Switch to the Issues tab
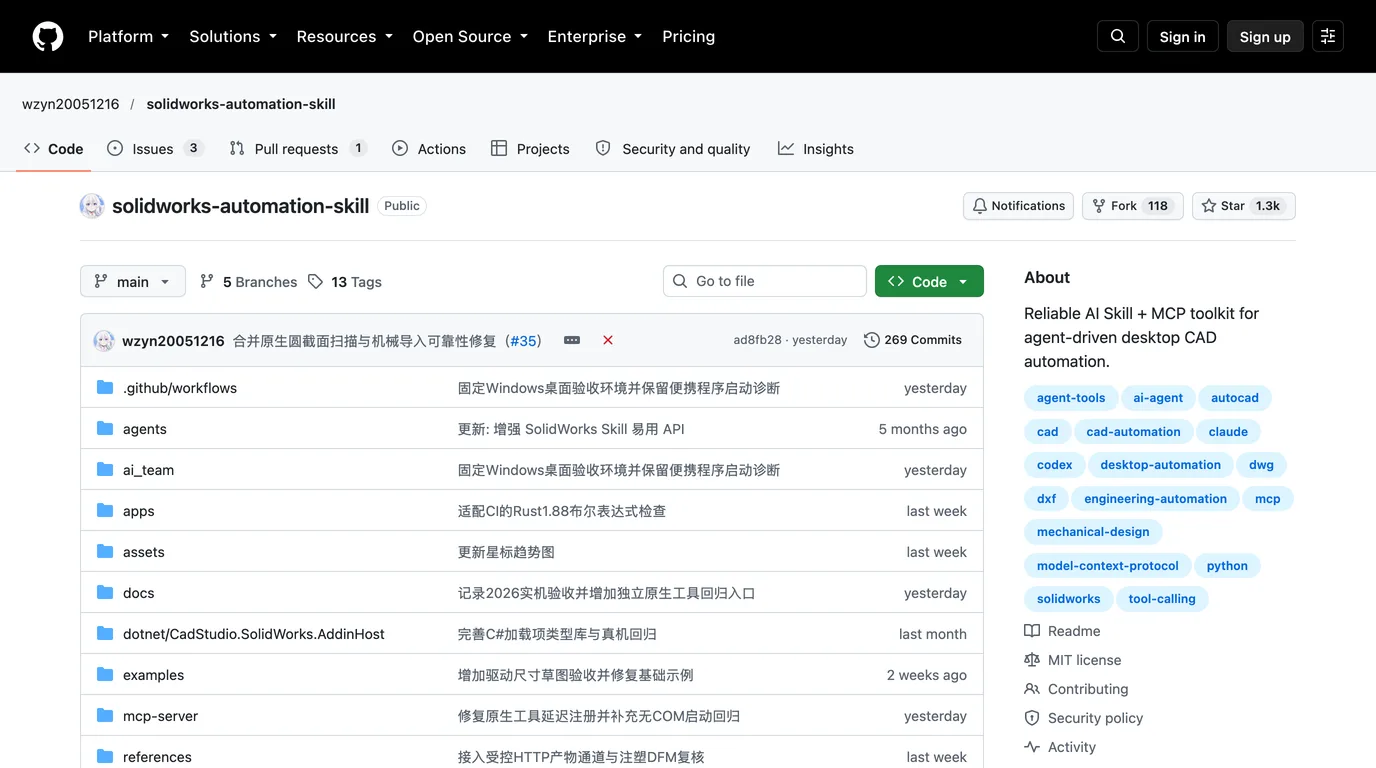Image resolution: width=1376 pixels, height=768 pixels. click(155, 149)
